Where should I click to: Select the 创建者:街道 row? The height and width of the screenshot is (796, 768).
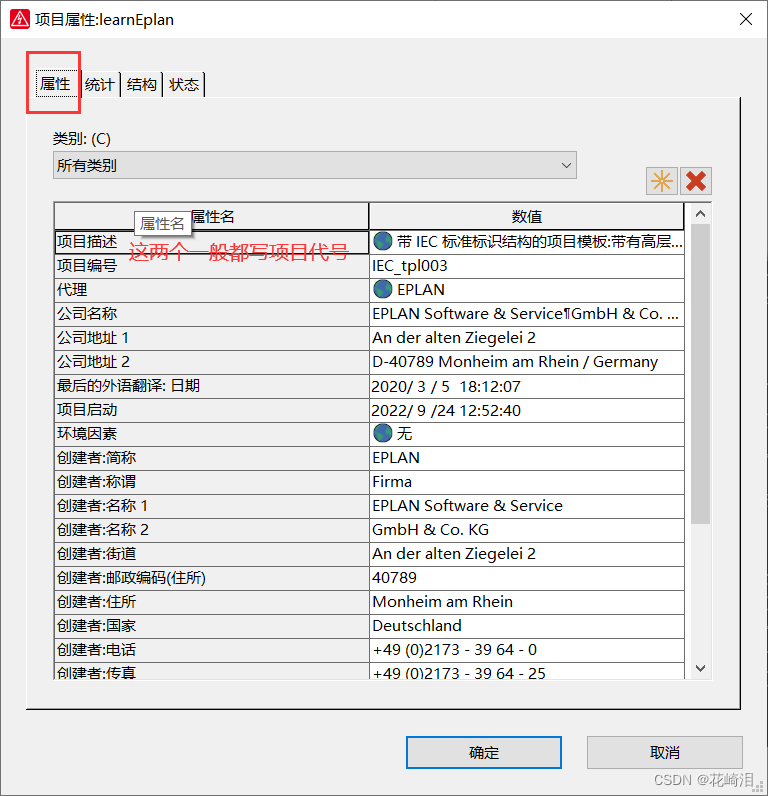click(x=211, y=553)
